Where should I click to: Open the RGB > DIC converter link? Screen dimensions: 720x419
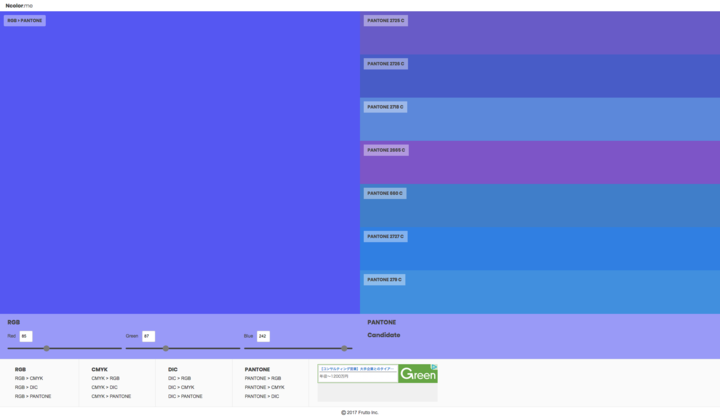pos(27,387)
